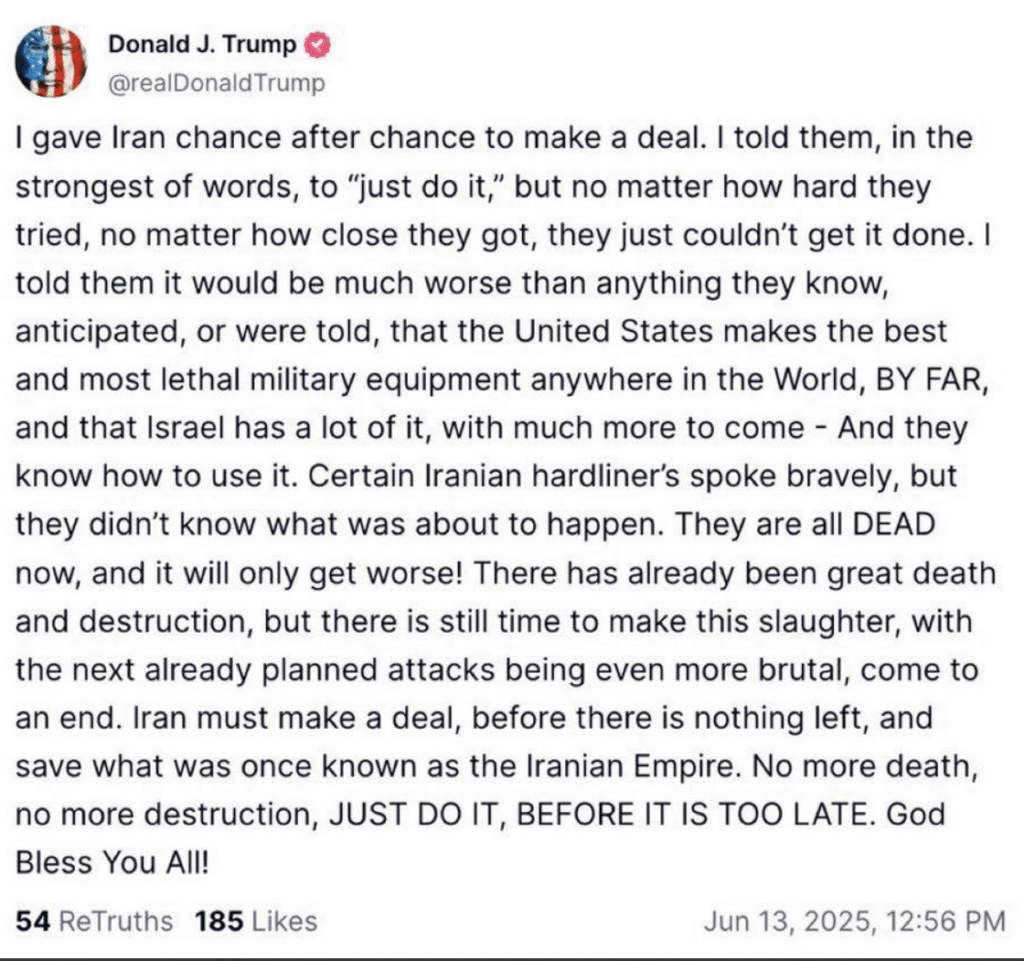Image resolution: width=1024 pixels, height=961 pixels.
Task: View the 54 ReTruths list
Action: [x=94, y=921]
